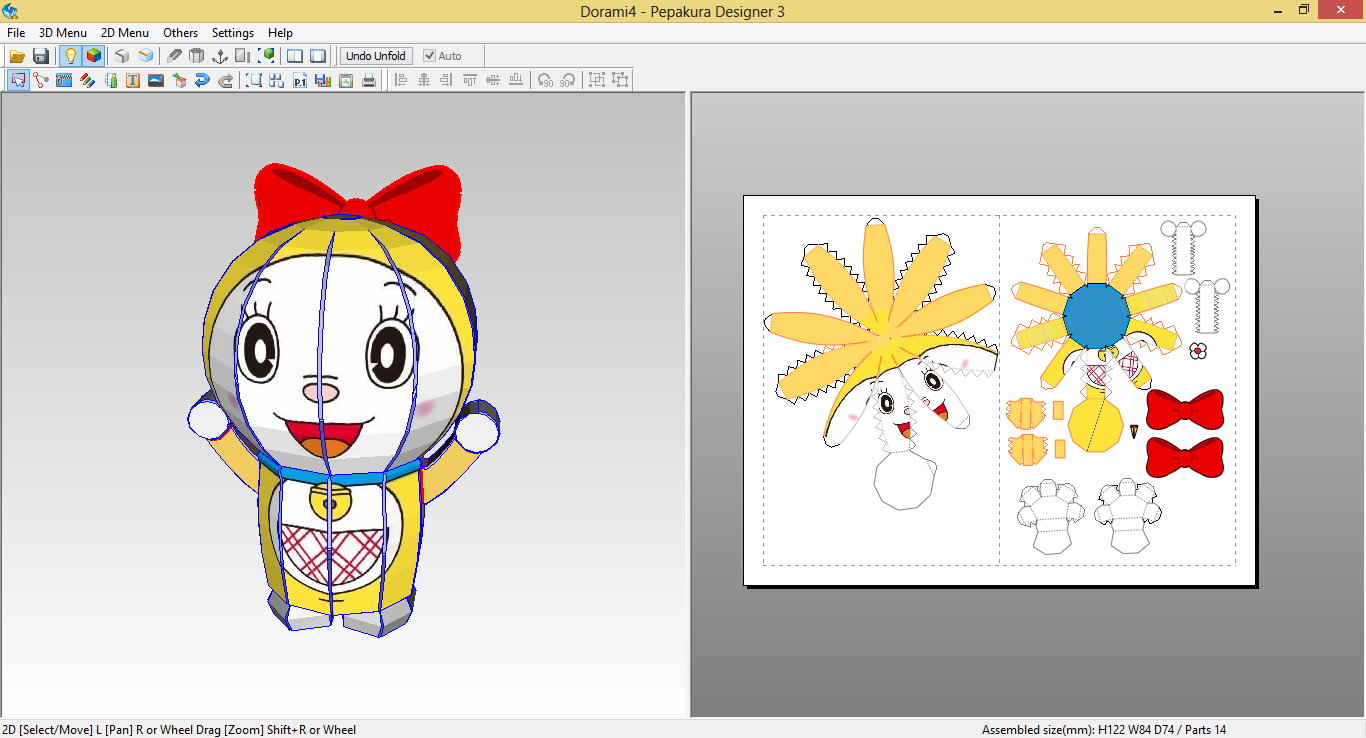Click the 2D Select/Move hint status text

pyautogui.click(x=179, y=730)
